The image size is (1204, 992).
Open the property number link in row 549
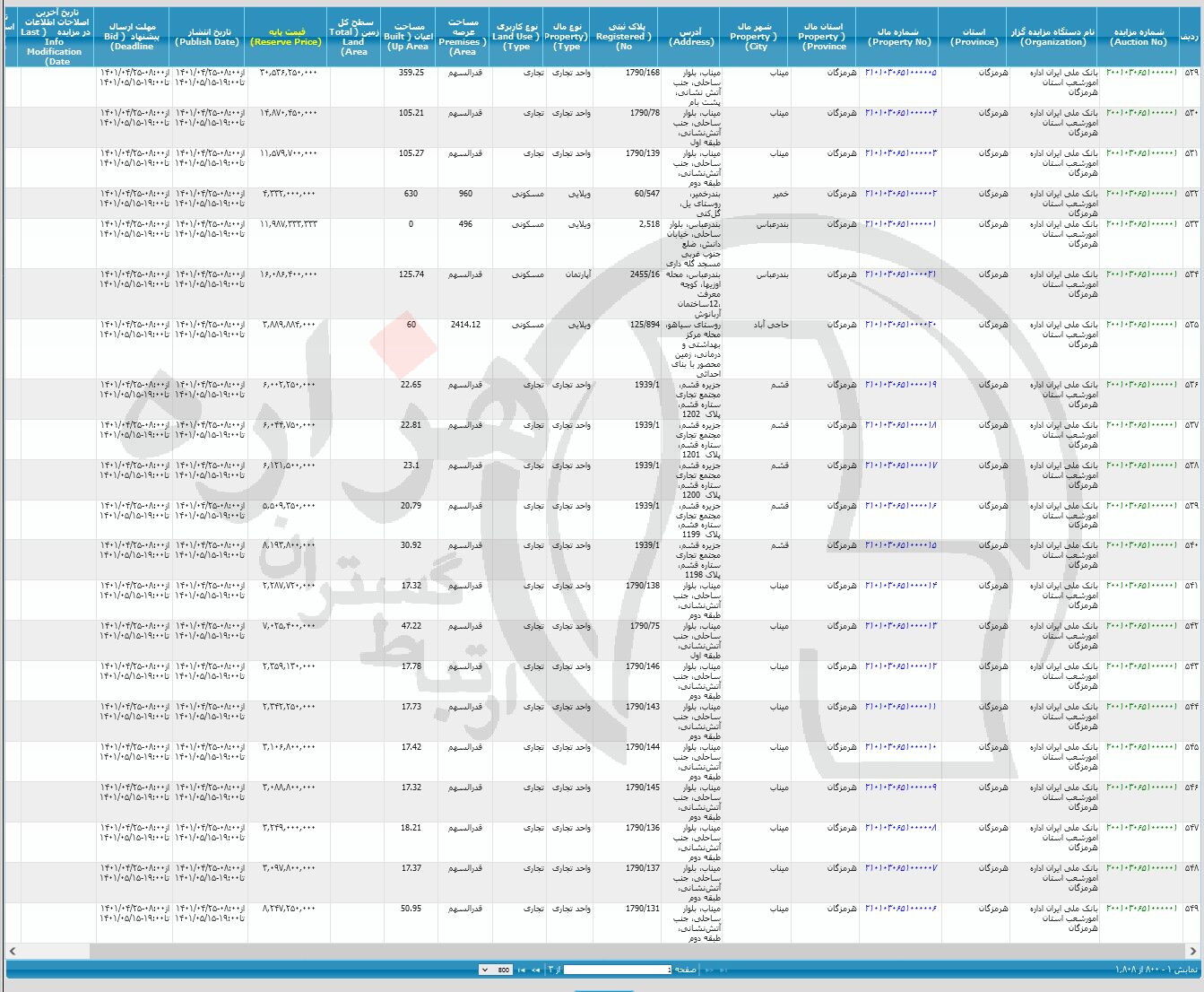point(901,909)
